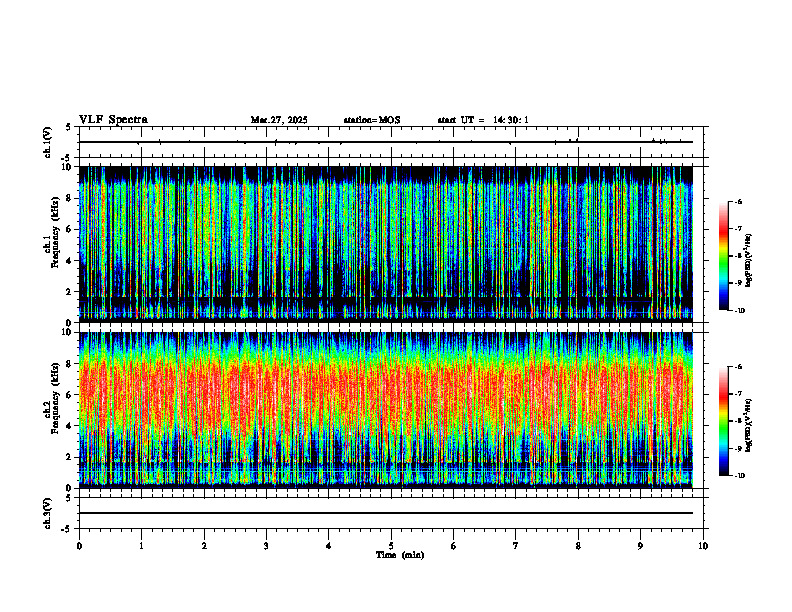Click the time axis tick label "5"
The width and height of the screenshot is (792, 612).
click(x=391, y=546)
